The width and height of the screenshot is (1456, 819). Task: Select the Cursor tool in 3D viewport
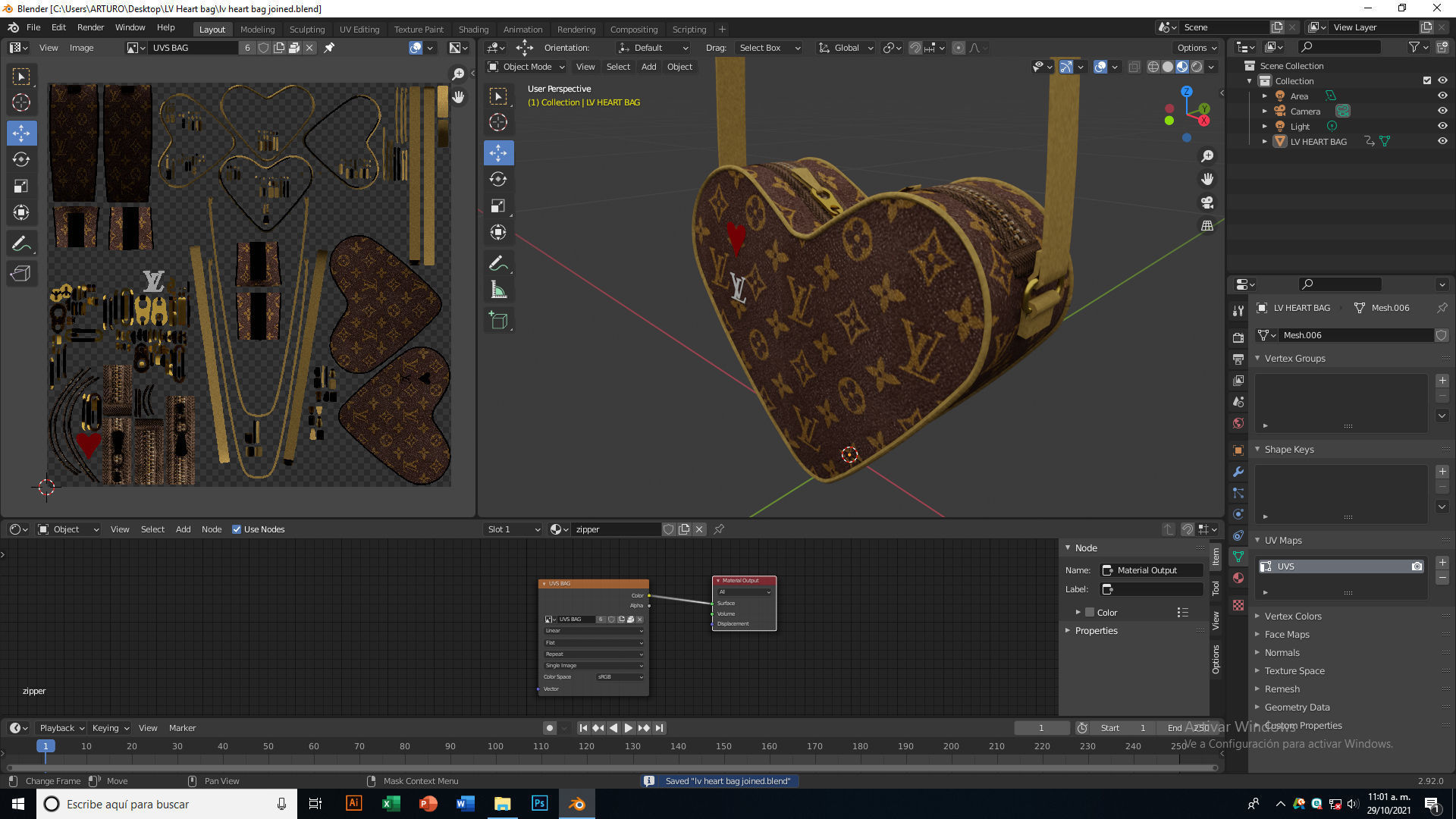(498, 122)
